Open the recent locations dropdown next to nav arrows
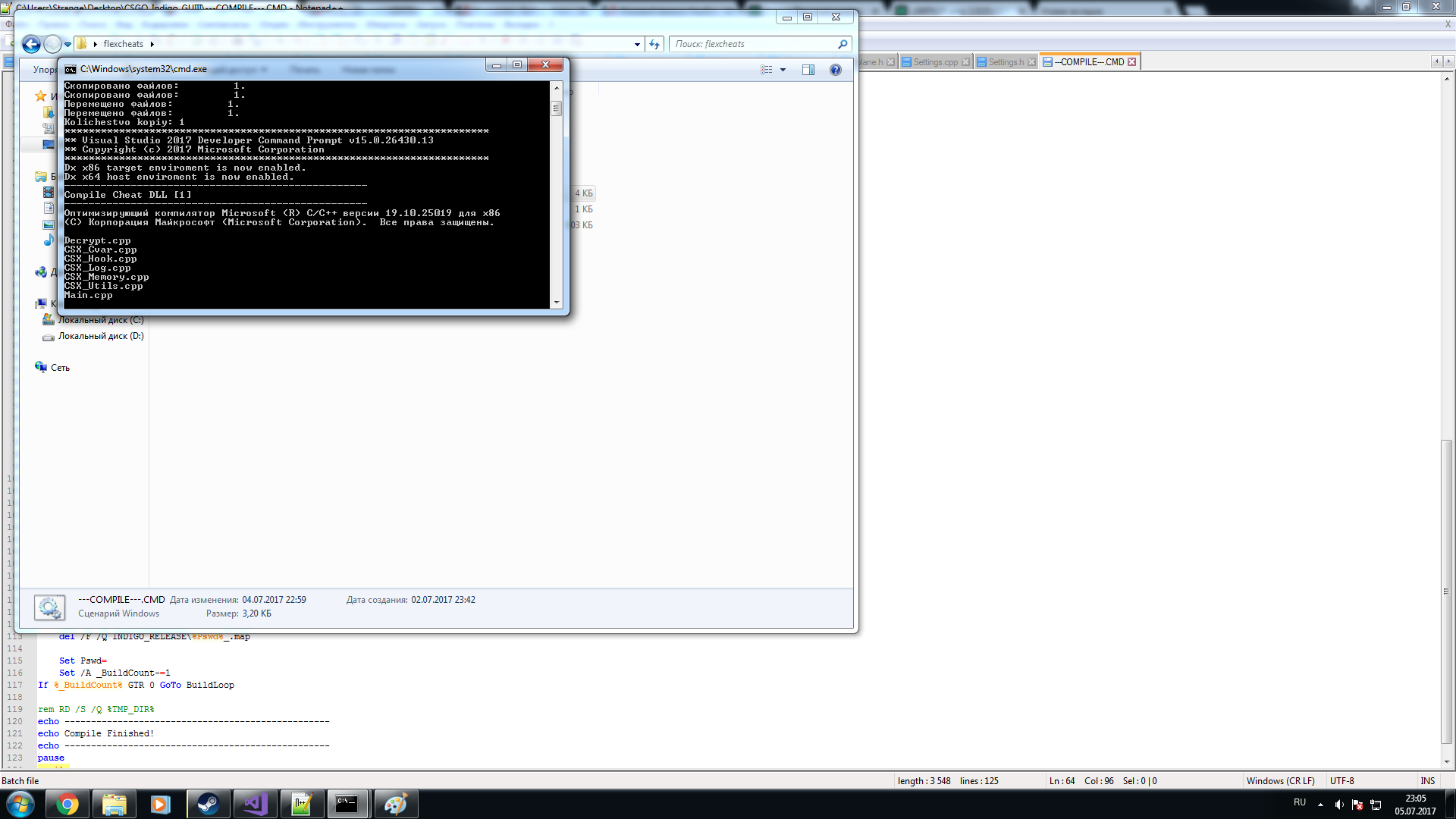This screenshot has width=1456, height=819. (x=67, y=44)
